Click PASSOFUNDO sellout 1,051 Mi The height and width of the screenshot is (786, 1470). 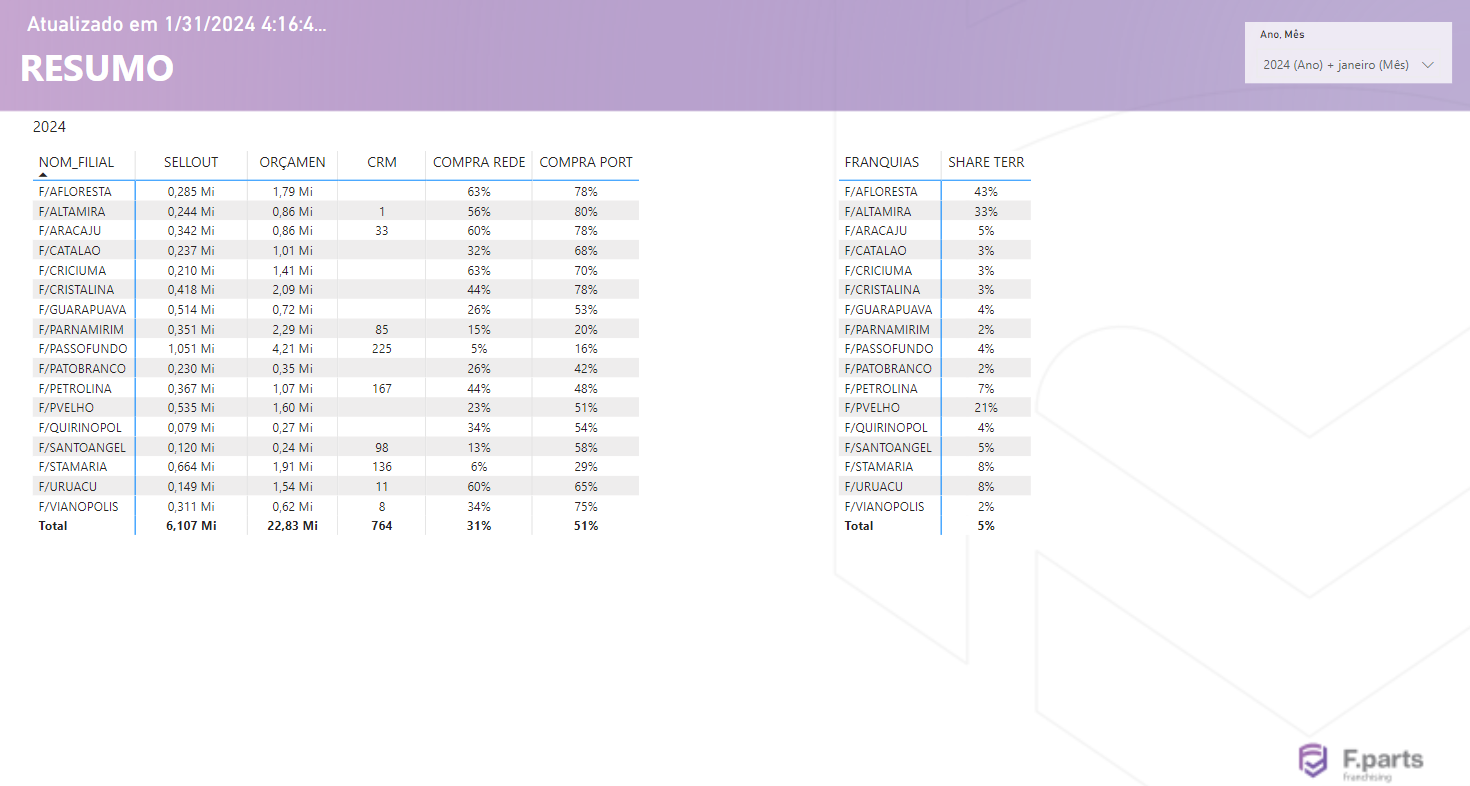coord(191,348)
